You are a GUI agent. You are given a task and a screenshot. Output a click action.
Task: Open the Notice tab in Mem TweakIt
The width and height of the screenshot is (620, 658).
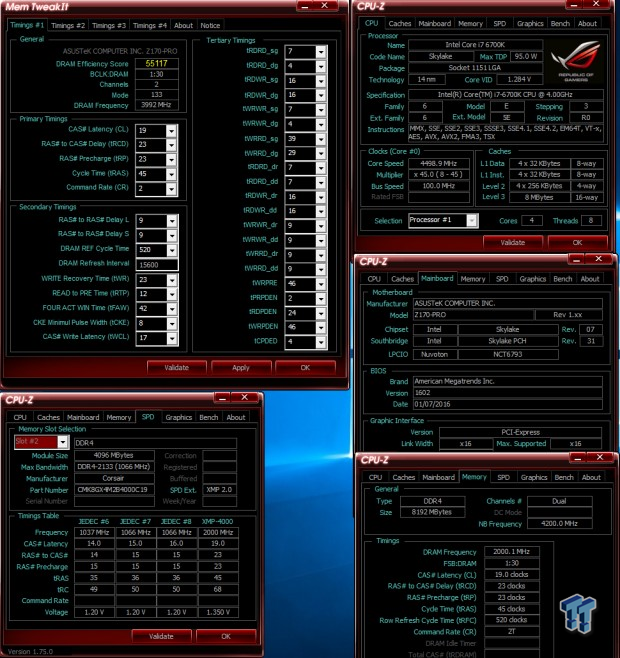point(210,26)
